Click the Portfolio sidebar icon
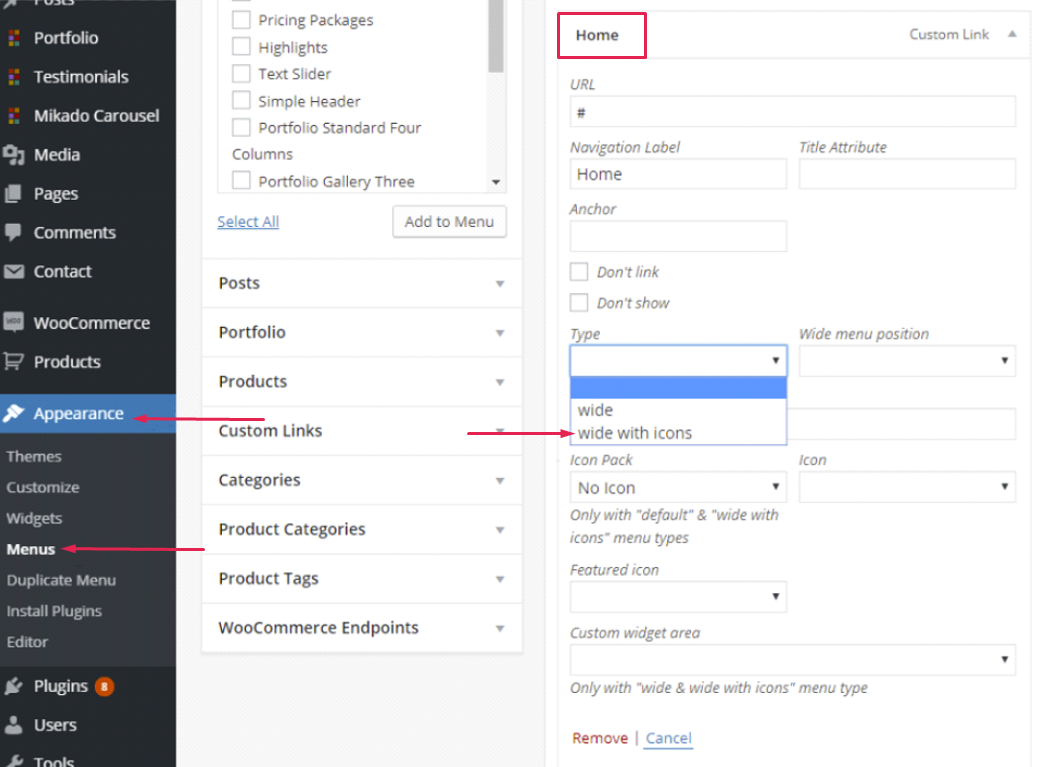Screen dimensions: 1043x767 click(13, 38)
